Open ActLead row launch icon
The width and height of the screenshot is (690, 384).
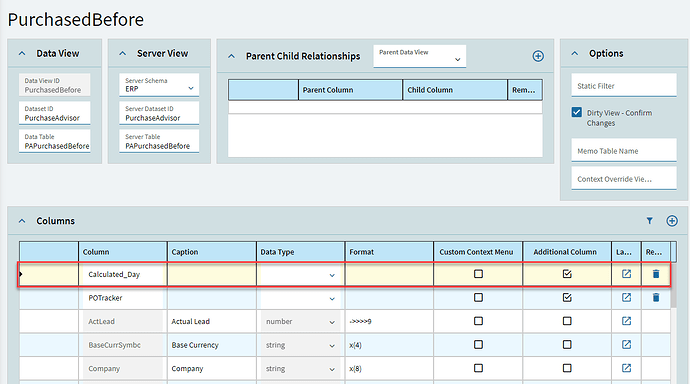tap(626, 321)
